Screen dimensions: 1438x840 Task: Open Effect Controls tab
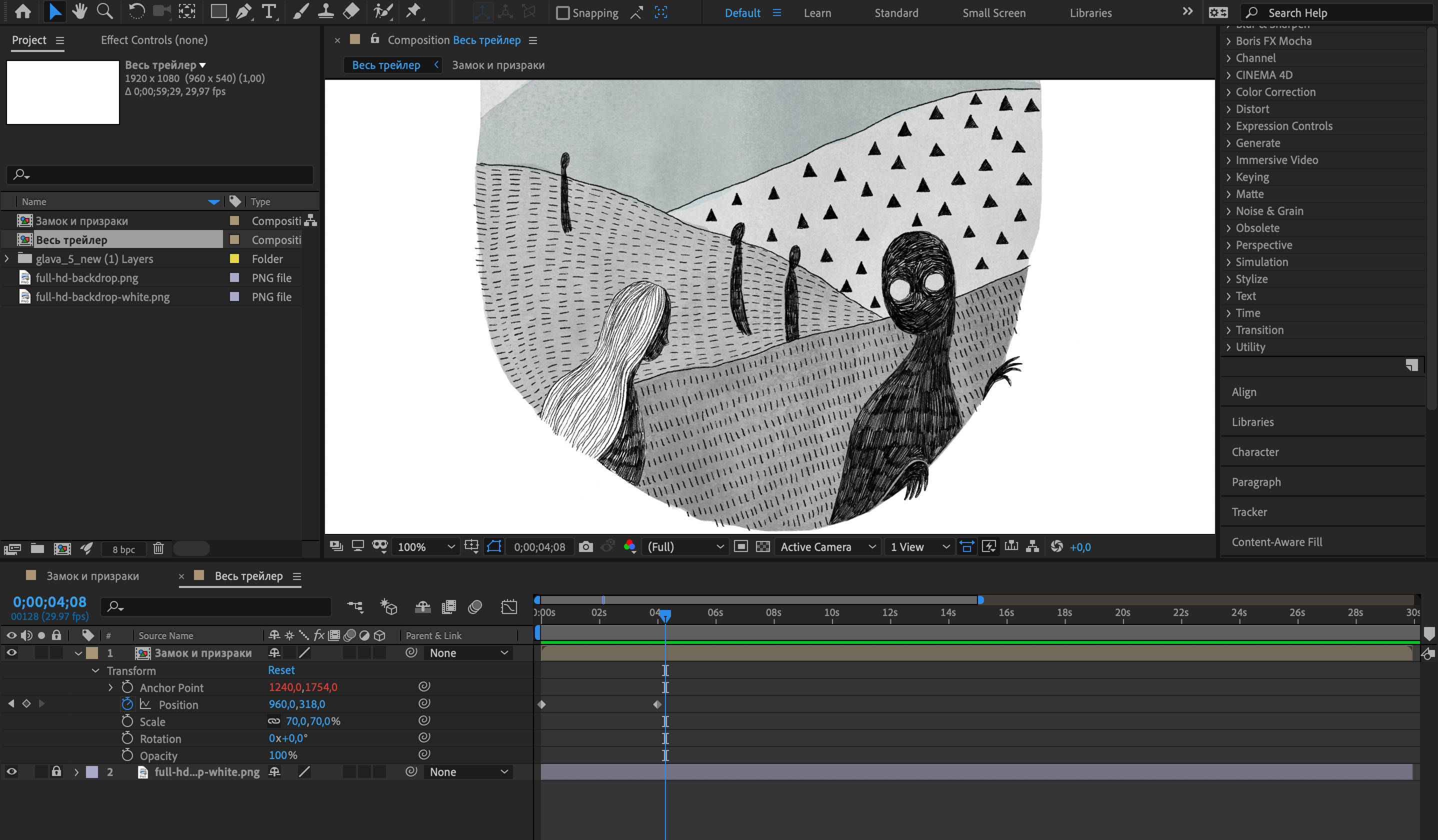click(154, 40)
